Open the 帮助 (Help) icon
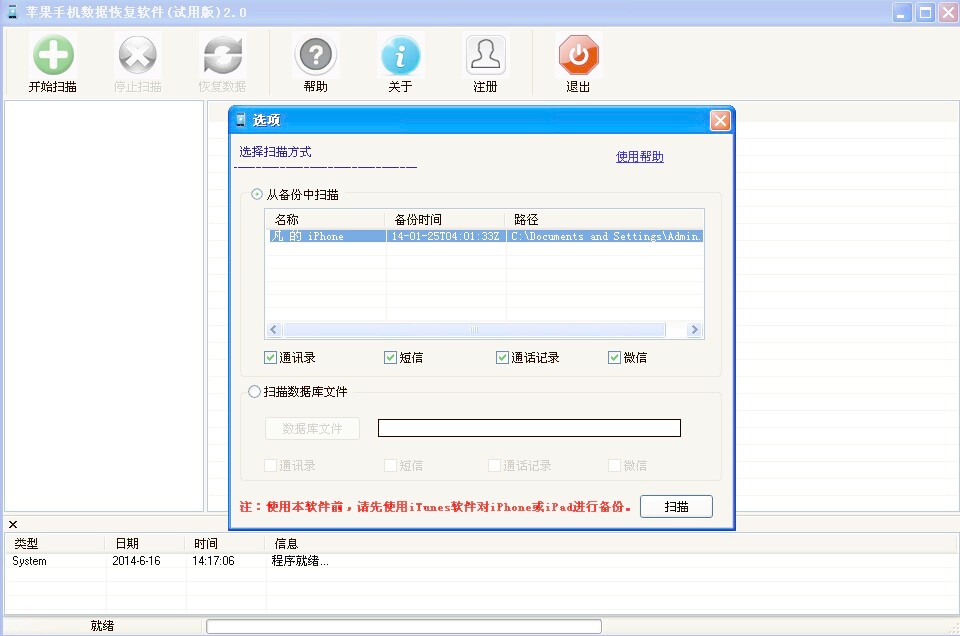 pos(316,54)
